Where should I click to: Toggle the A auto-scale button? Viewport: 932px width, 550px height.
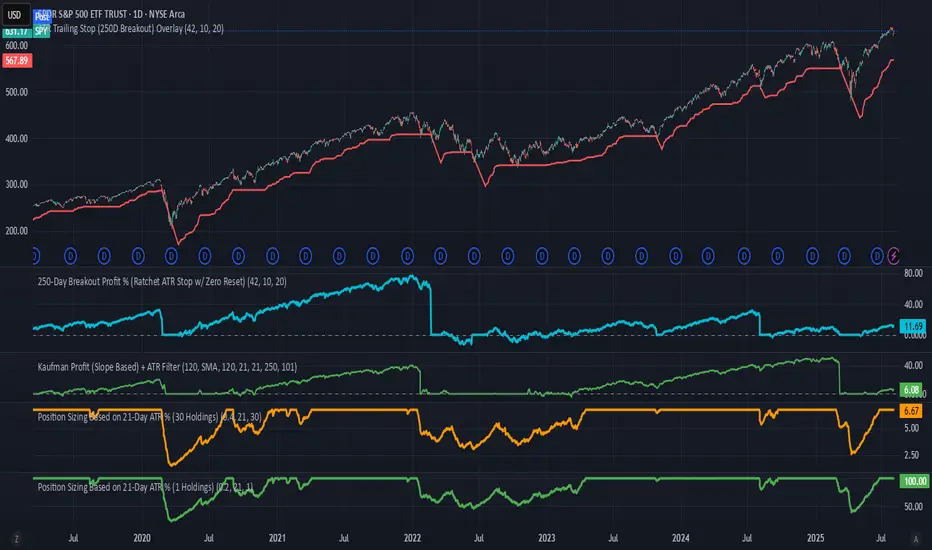coord(915,539)
